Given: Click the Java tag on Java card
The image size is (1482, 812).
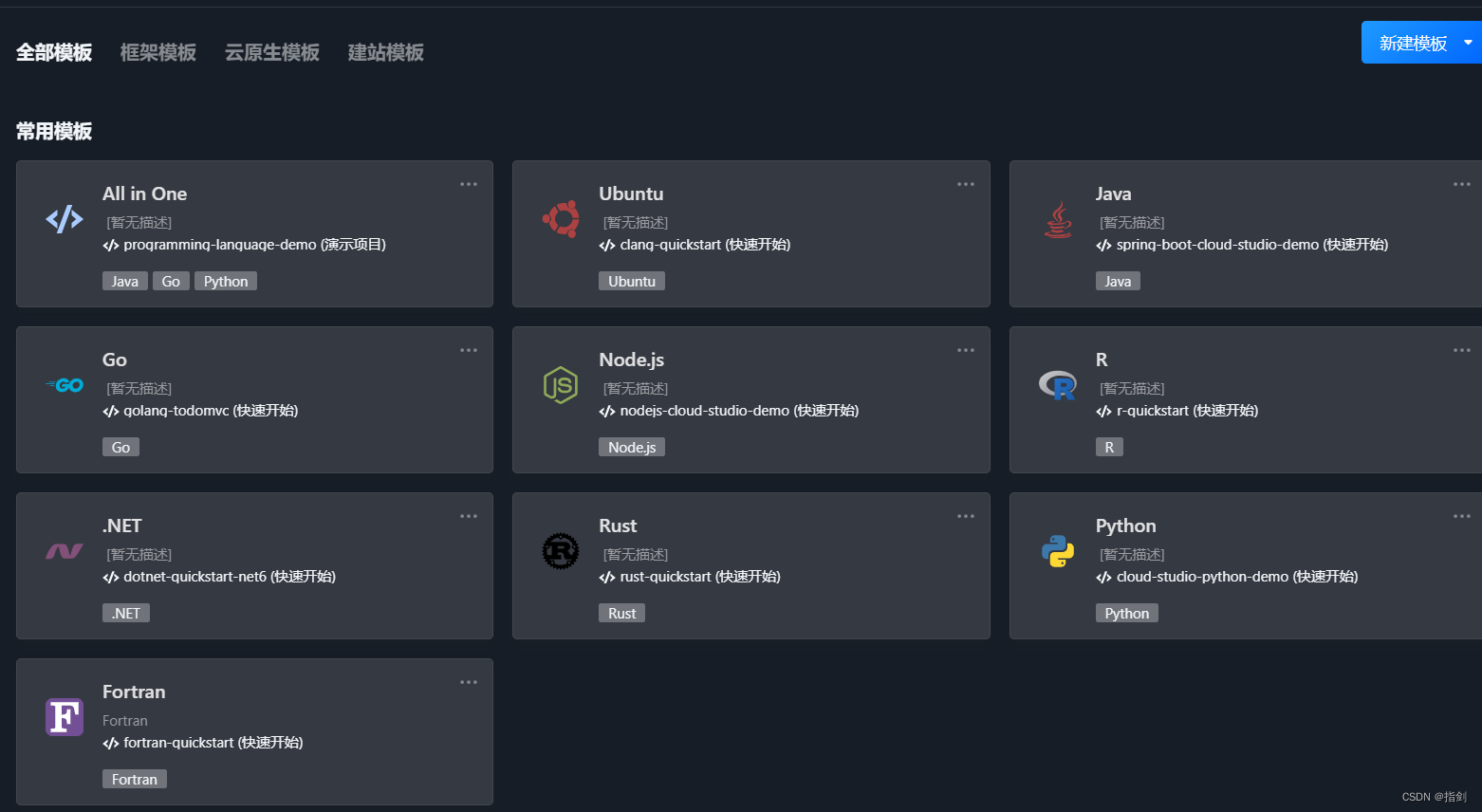Looking at the screenshot, I should [1118, 281].
